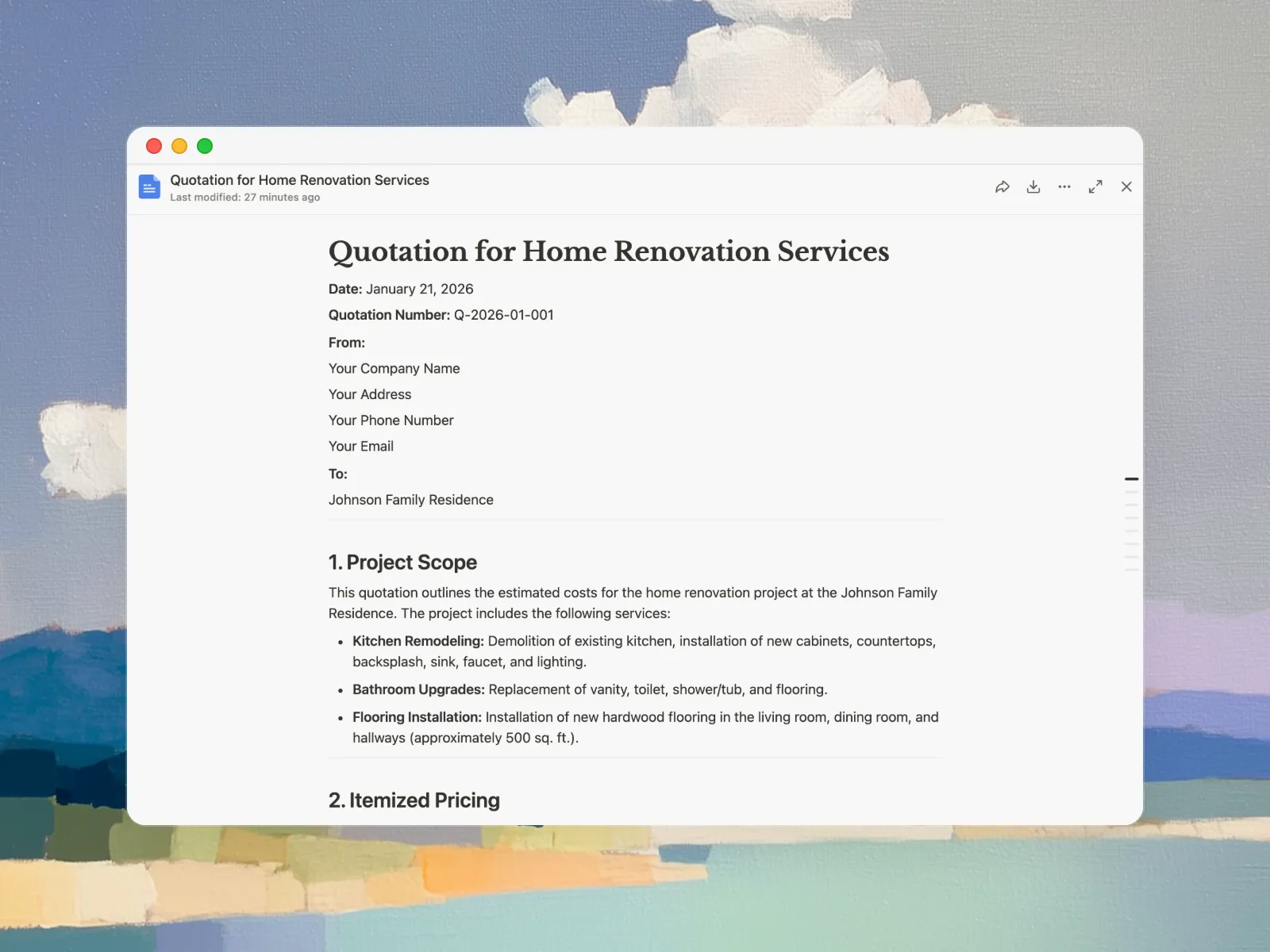
Task: Click the large serif main title heading
Action: click(608, 251)
